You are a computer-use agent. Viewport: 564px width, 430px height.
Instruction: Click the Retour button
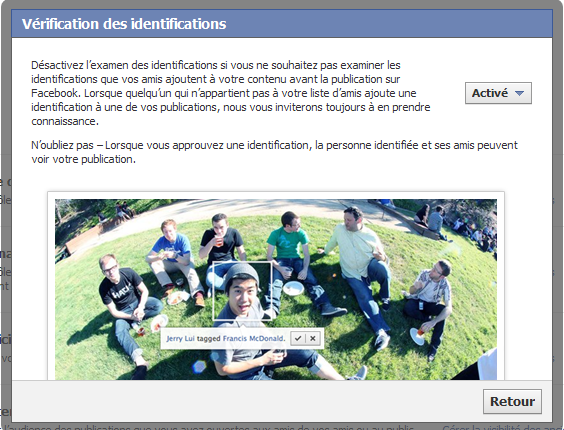pos(512,401)
